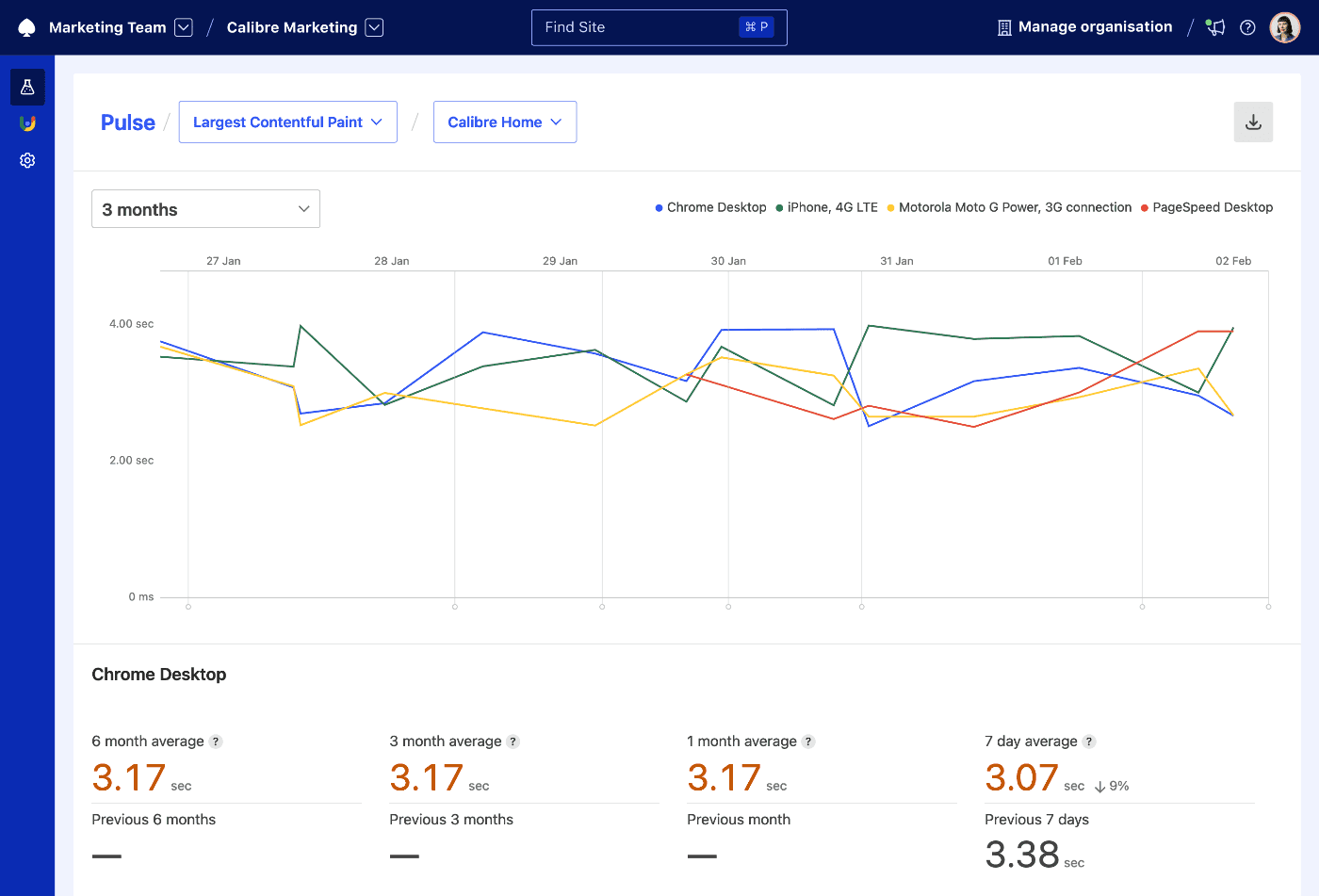Image resolution: width=1319 pixels, height=896 pixels.
Task: Click the Pulse link
Action: click(x=127, y=122)
